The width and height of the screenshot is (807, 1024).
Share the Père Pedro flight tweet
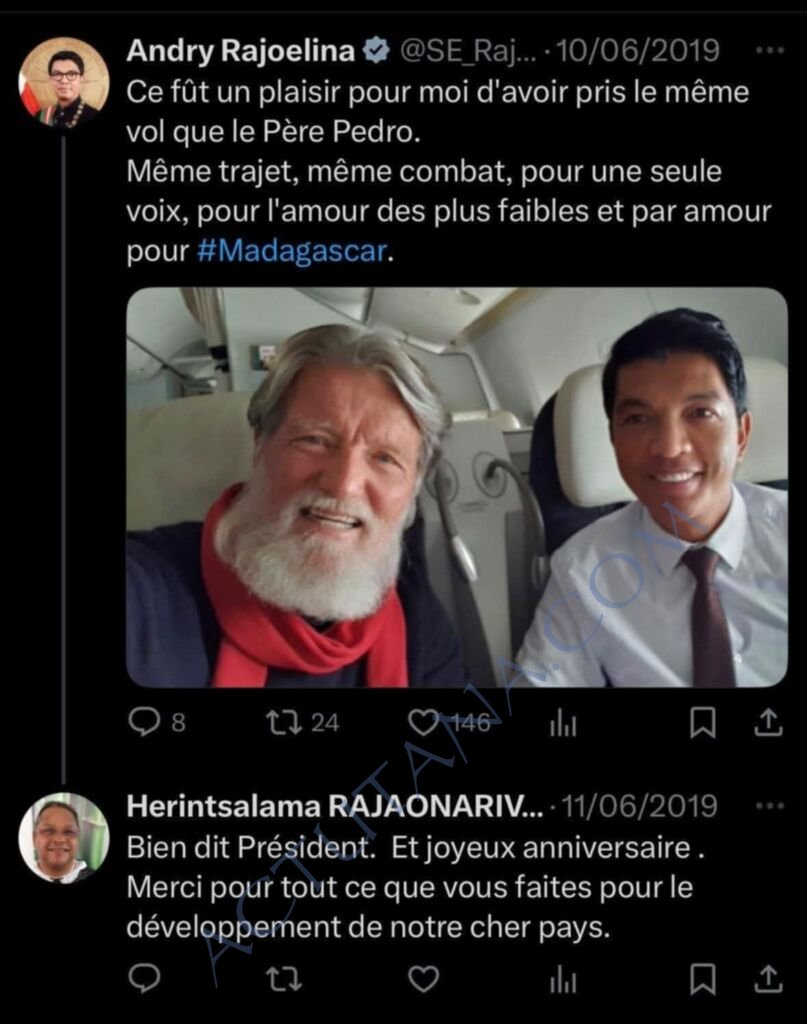(767, 722)
